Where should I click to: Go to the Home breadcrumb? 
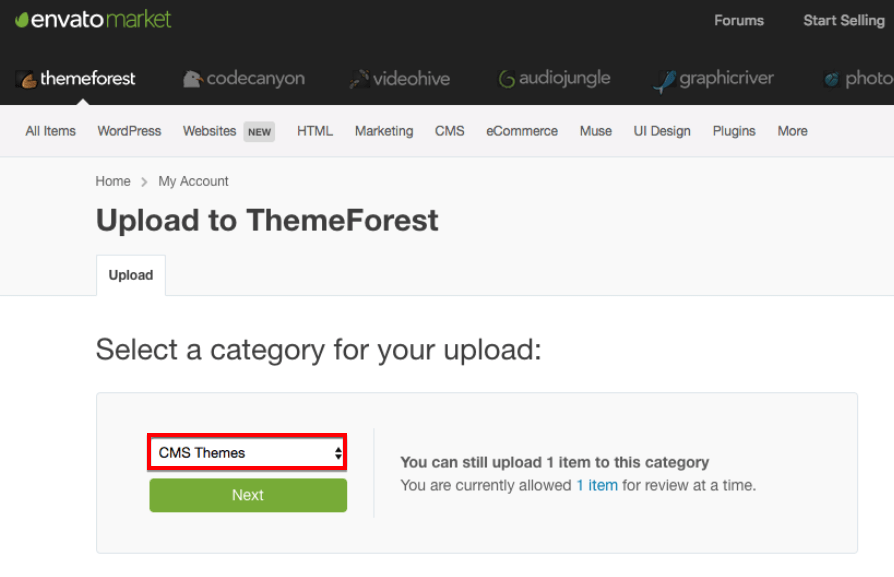coord(113,181)
